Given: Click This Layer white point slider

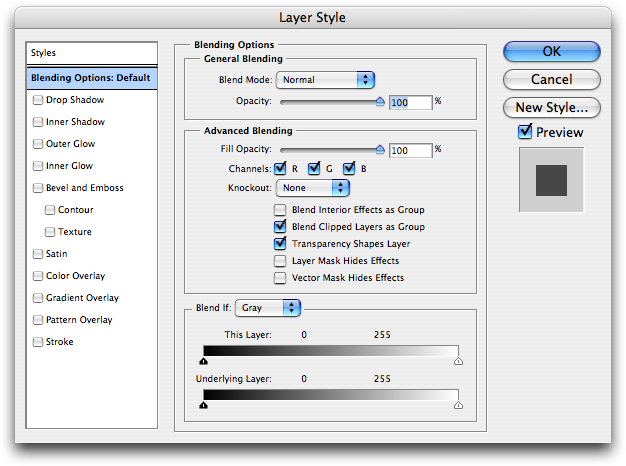Looking at the screenshot, I should (x=458, y=361).
